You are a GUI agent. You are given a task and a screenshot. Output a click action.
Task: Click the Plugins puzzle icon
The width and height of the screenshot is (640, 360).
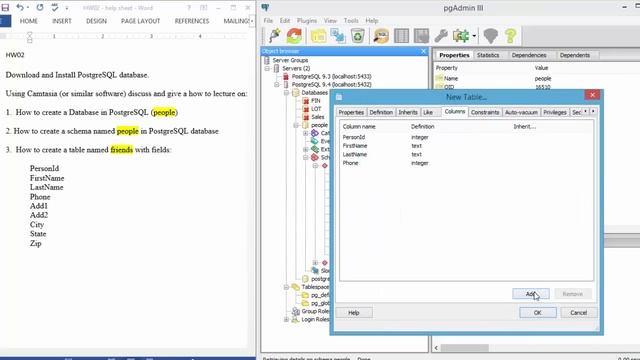460,36
